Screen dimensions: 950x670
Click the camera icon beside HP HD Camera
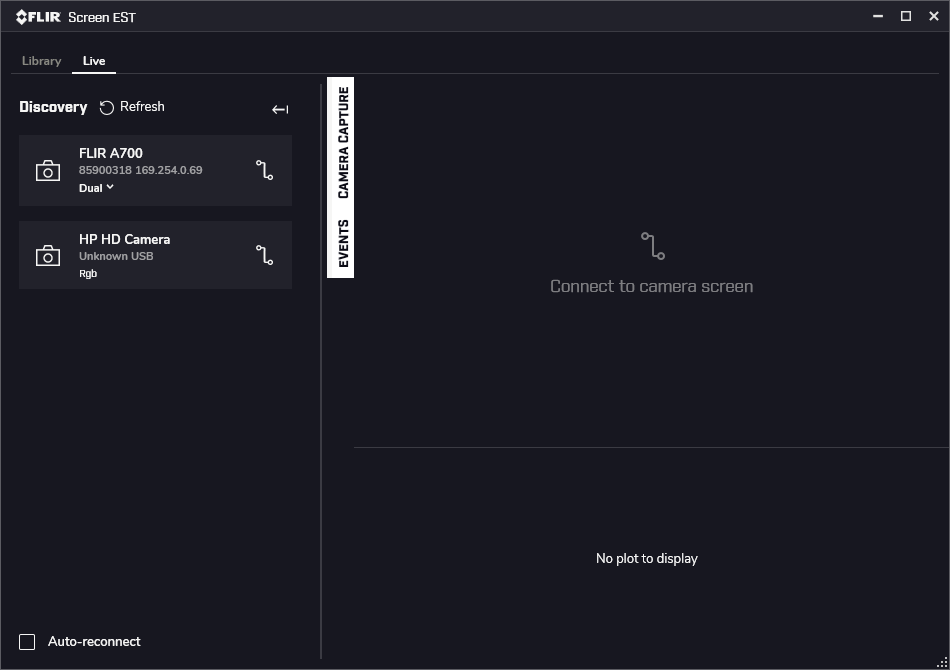pyautogui.click(x=48, y=256)
